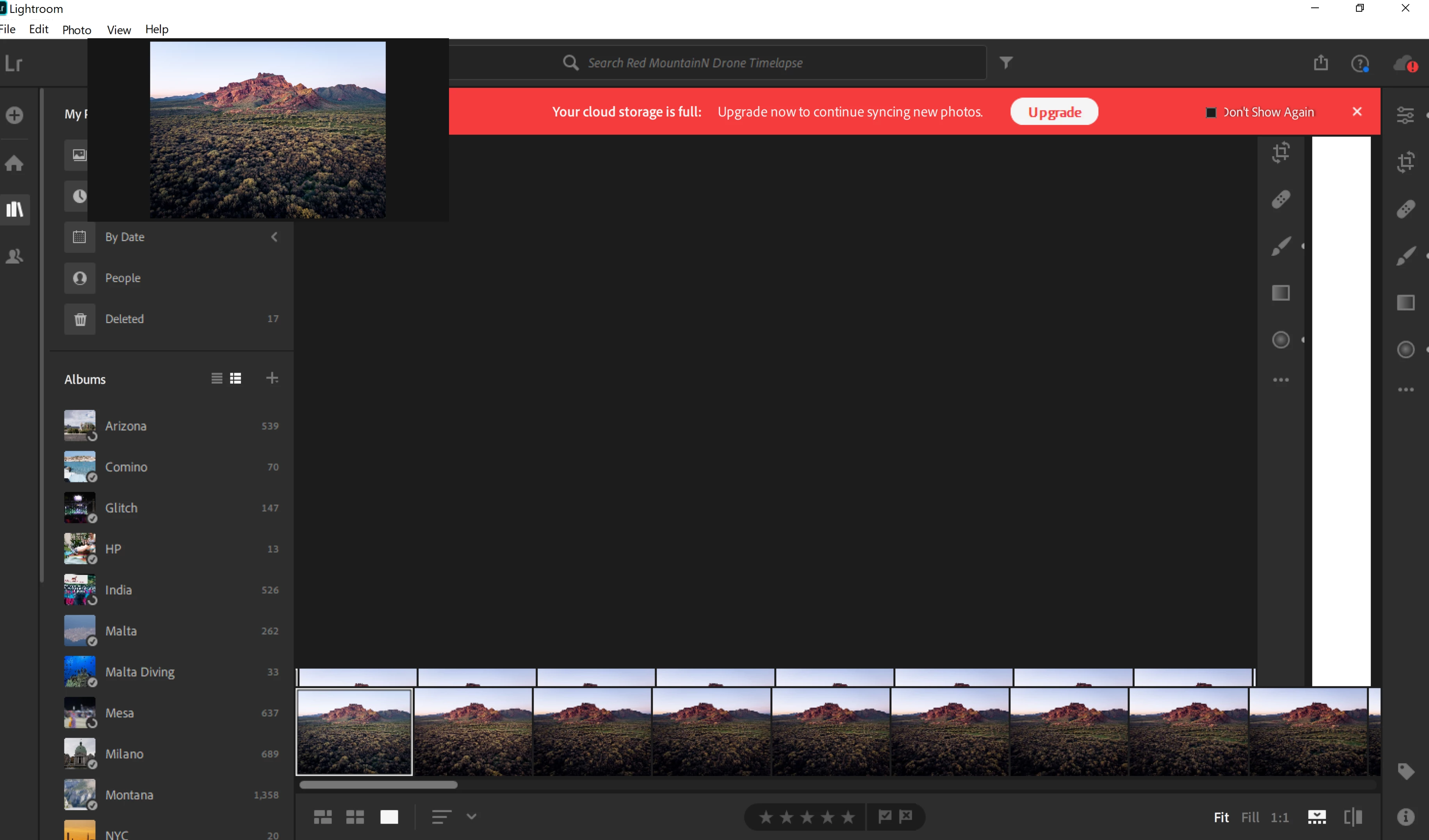
Task: Open the Edit sliders panel icon
Action: pyautogui.click(x=1405, y=116)
